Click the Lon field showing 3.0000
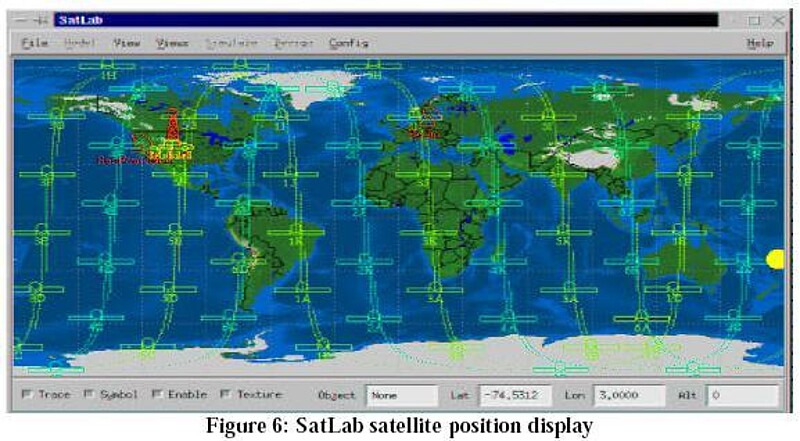This screenshot has height=441, width=800. [630, 395]
